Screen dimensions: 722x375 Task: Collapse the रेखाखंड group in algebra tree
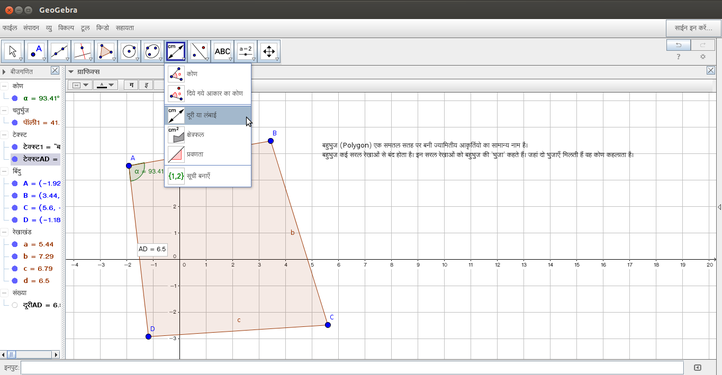click(4, 232)
